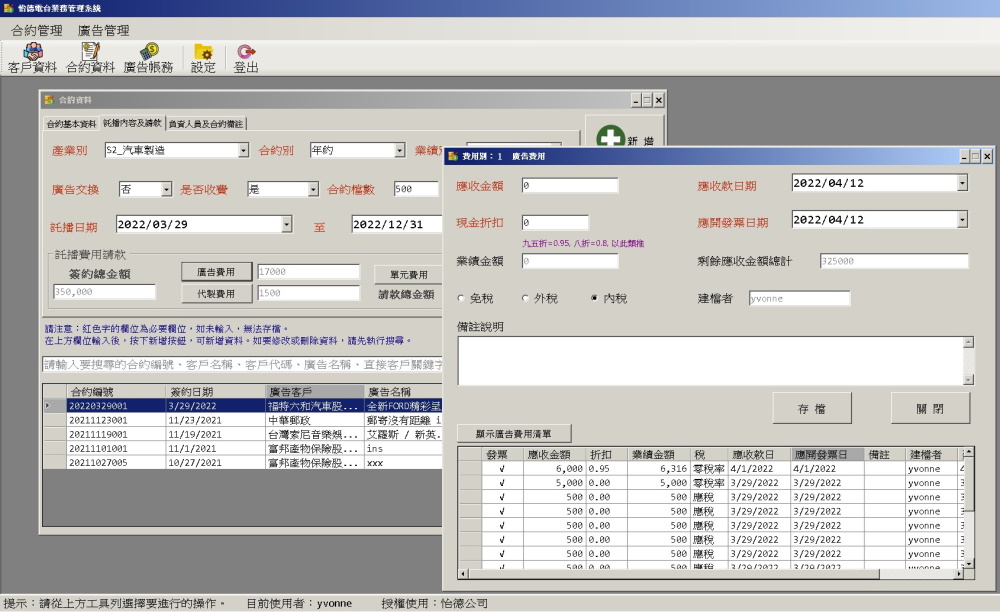Switch to the 合約基本資料 tab
The image size is (1000, 612).
[71, 124]
